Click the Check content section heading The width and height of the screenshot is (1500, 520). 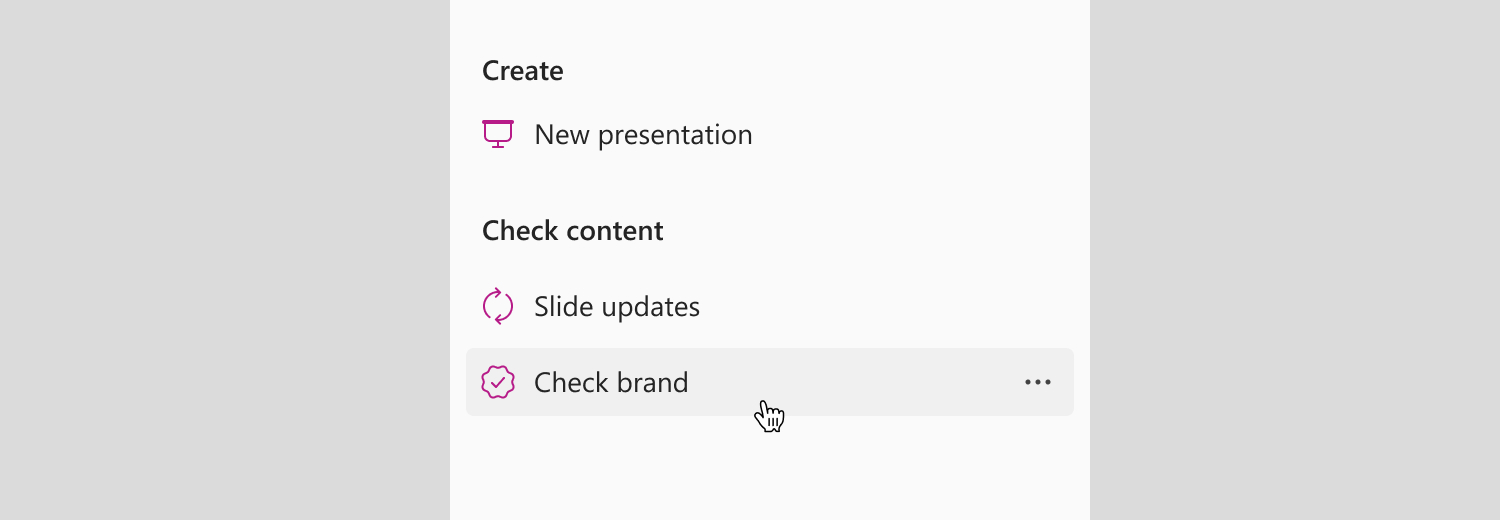point(573,231)
